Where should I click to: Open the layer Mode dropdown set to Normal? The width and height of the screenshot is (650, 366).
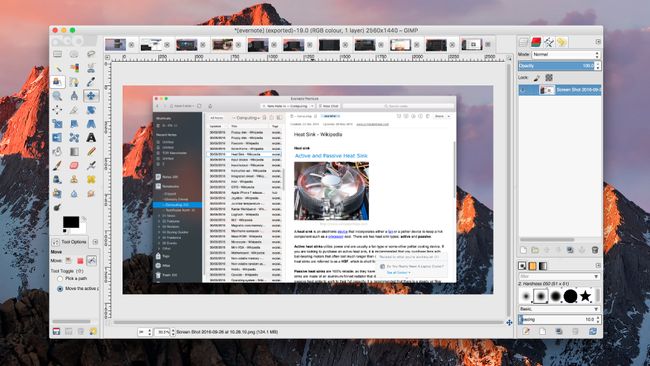coord(566,55)
